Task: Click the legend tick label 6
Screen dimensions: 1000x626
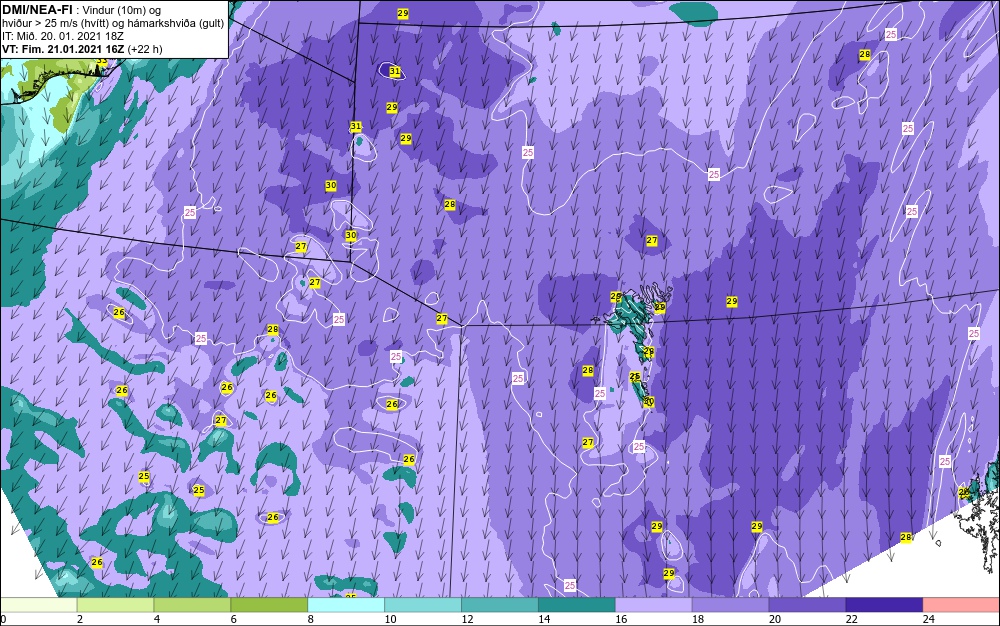Action: tap(233, 619)
